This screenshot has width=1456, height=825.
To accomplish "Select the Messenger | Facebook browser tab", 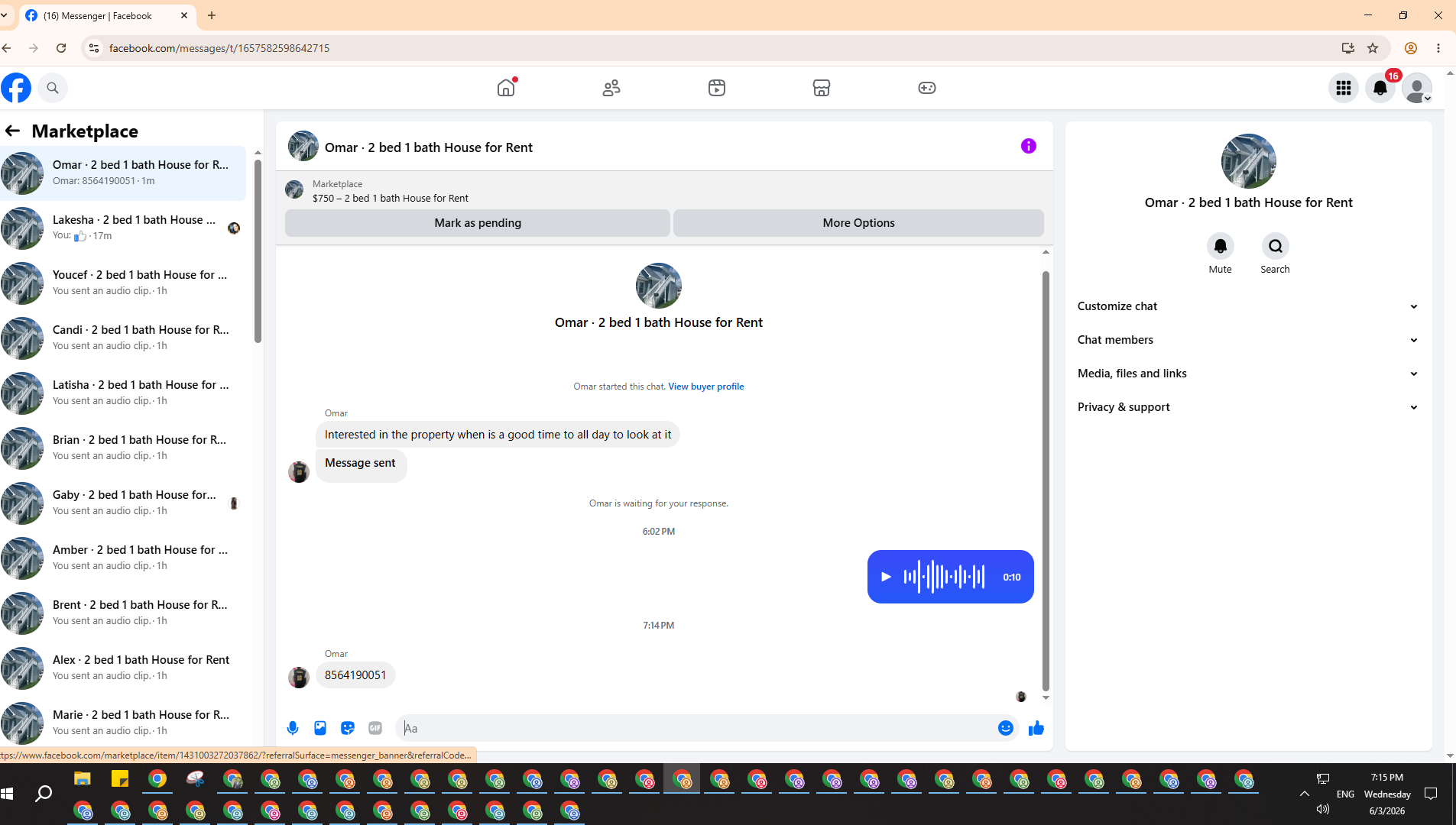I will pos(107,15).
